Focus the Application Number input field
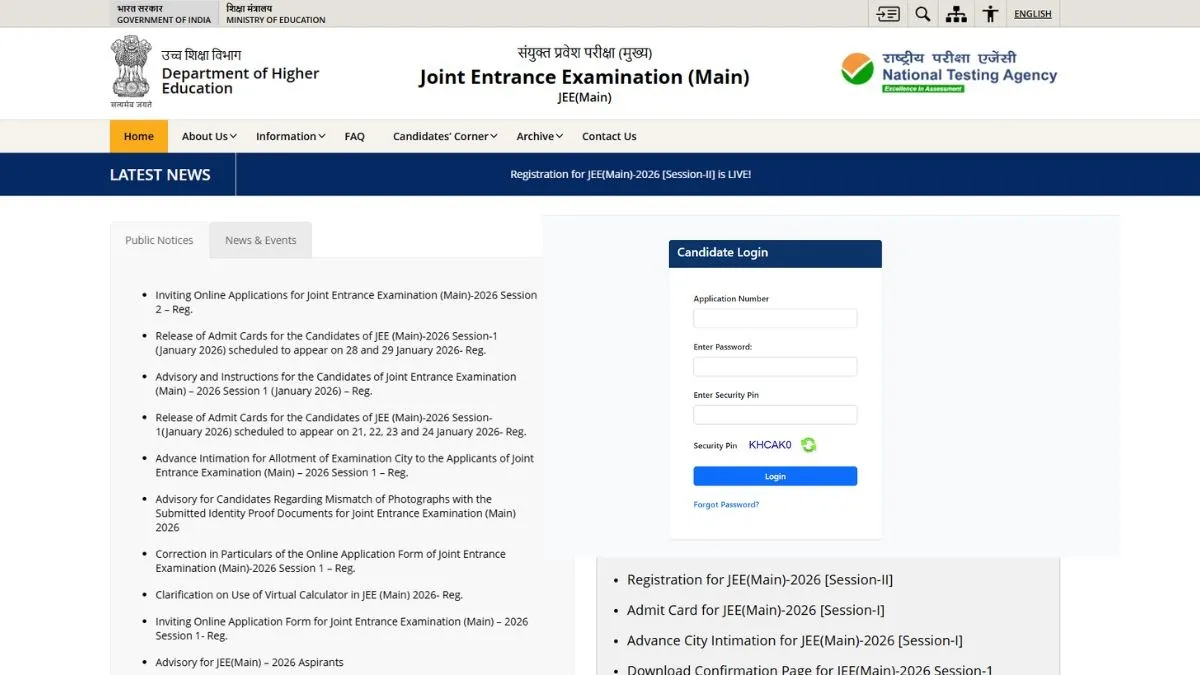1200x675 pixels. (775, 319)
